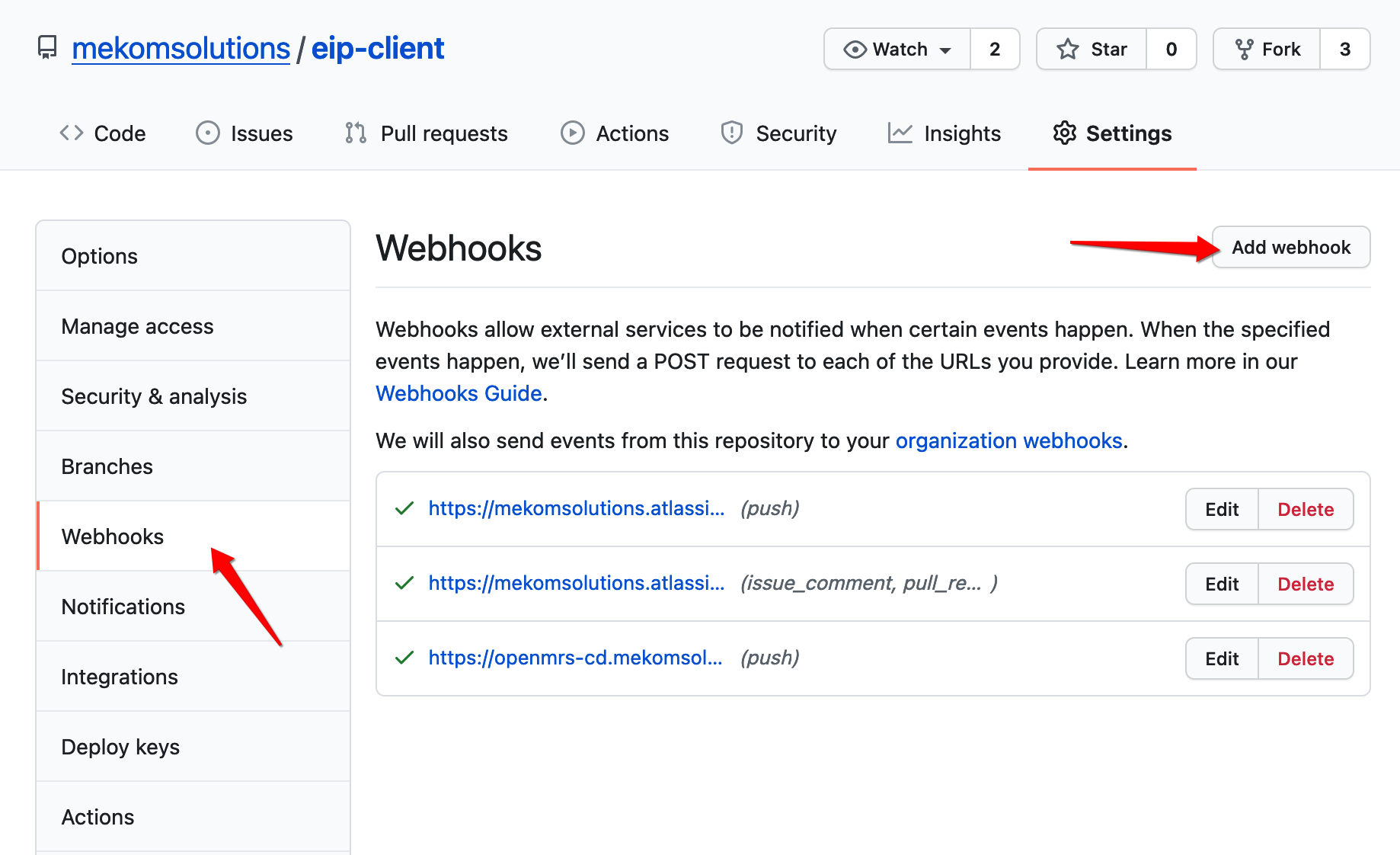Open Options in the settings sidebar
Screen dimensions: 1400x855
[x=193, y=256]
